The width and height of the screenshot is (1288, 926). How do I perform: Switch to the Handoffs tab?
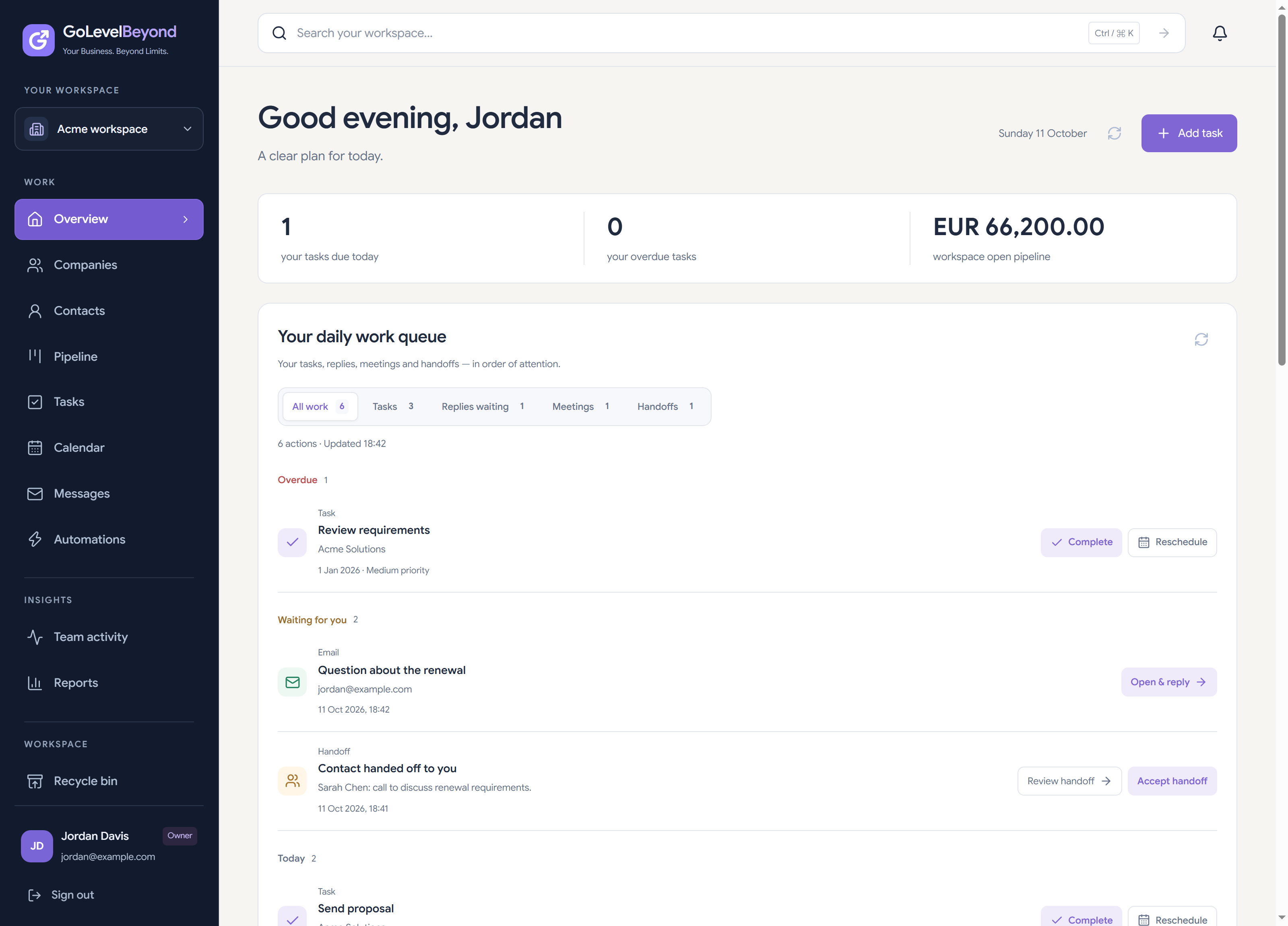point(665,406)
